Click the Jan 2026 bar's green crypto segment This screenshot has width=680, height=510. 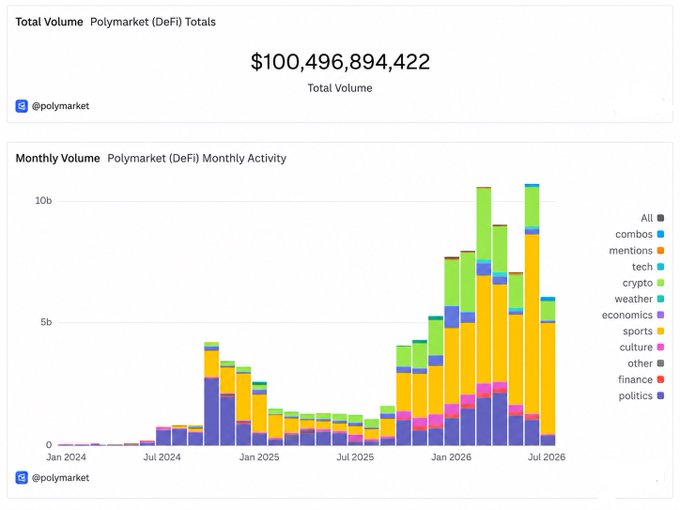(x=452, y=283)
